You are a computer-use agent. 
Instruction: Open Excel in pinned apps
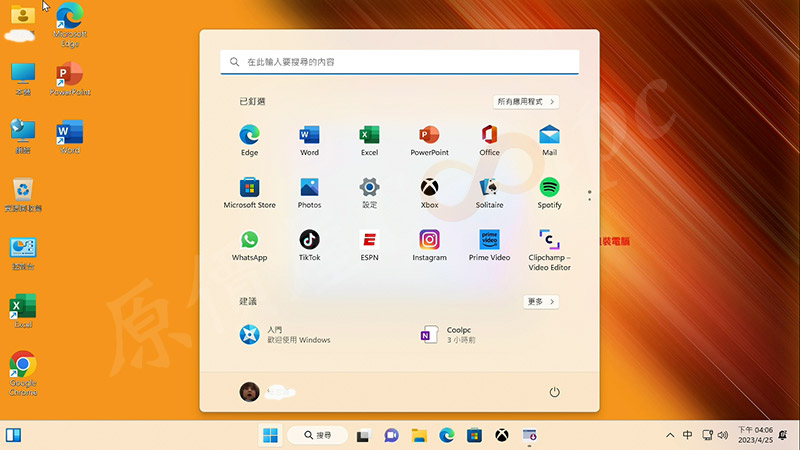point(369,140)
